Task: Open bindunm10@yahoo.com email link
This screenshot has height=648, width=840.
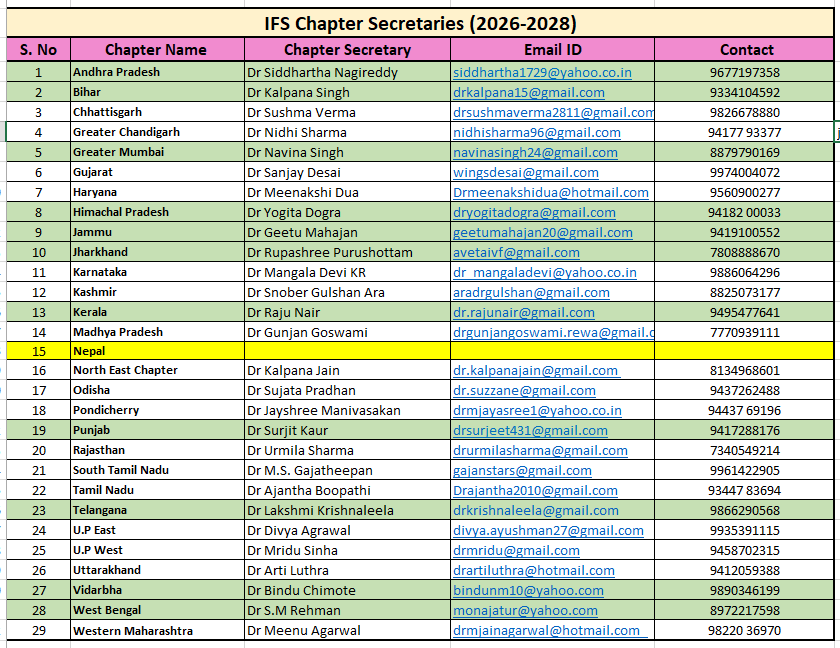Action: point(528,590)
